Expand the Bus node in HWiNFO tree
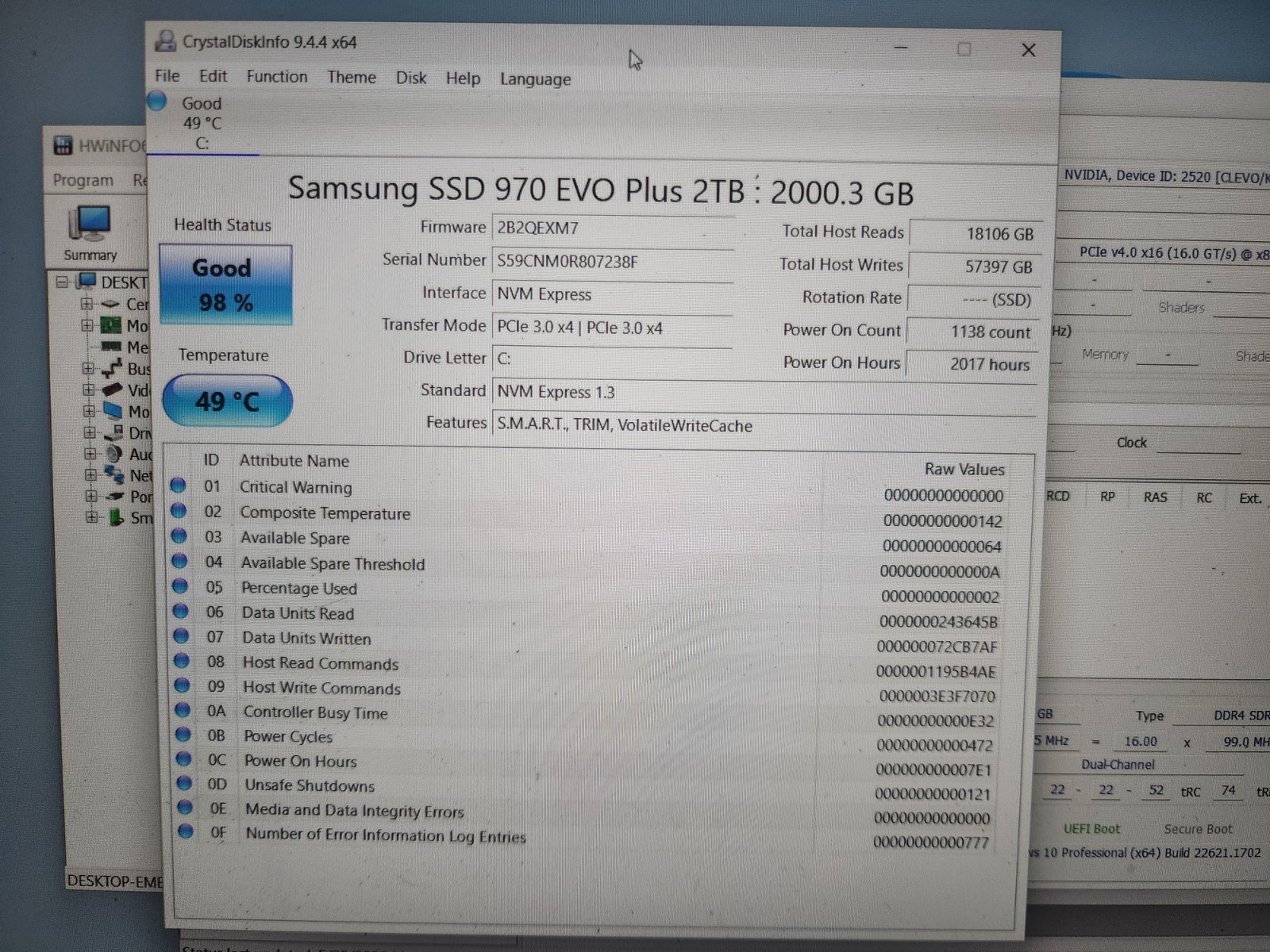 coord(88,368)
